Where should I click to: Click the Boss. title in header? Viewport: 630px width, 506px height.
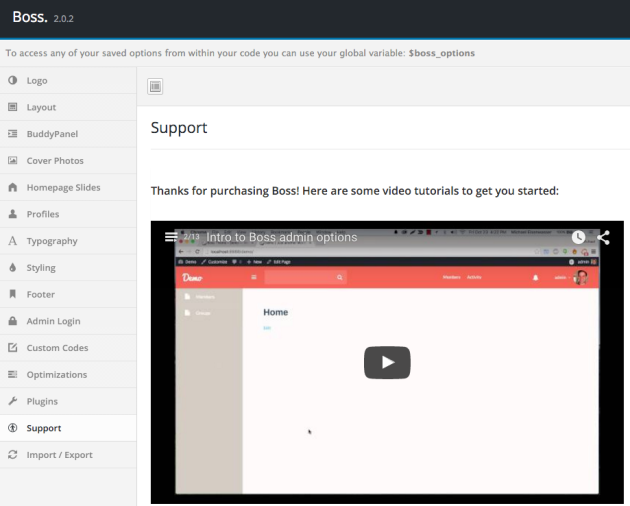click(x=30, y=17)
